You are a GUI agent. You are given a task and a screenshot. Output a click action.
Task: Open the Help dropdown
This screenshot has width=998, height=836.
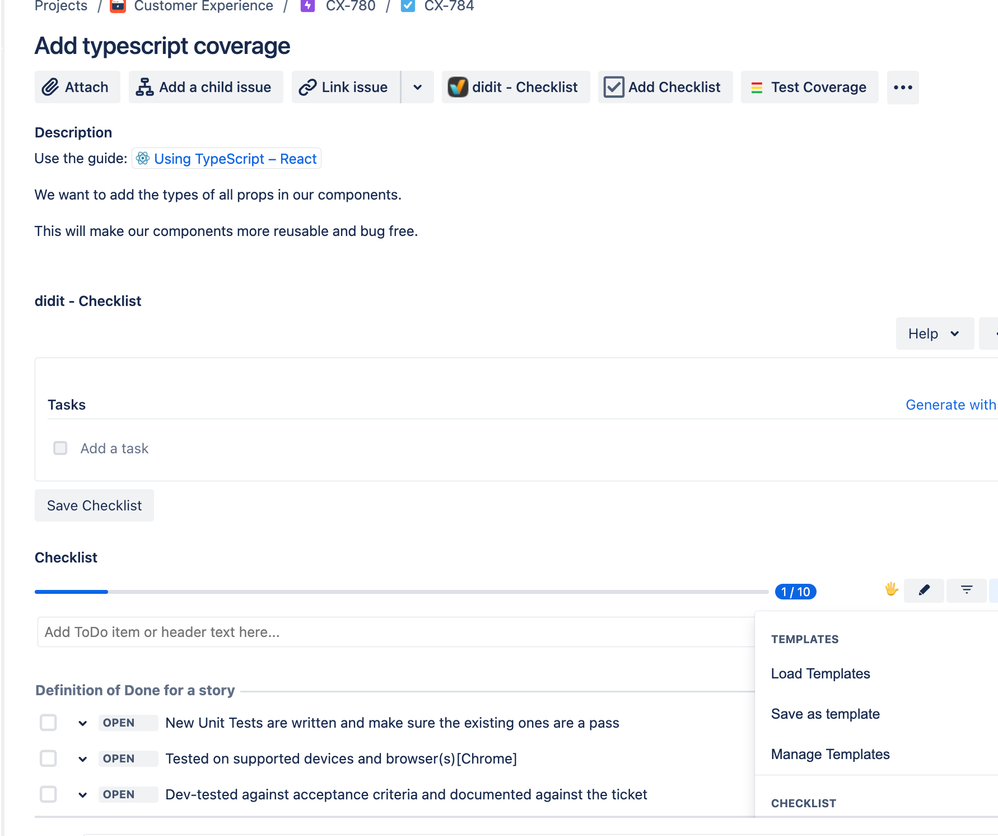click(934, 334)
